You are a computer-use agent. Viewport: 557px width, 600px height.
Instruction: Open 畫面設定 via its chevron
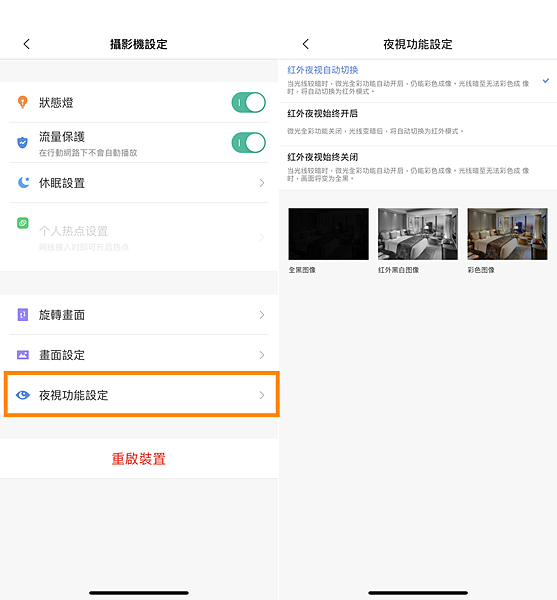tap(262, 355)
